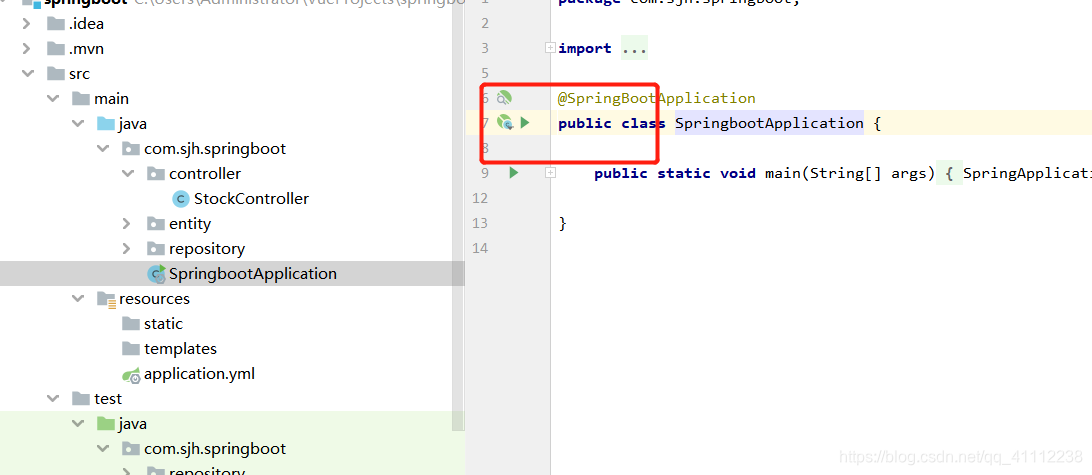The width and height of the screenshot is (1092, 475).
Task: Collapse the java folder under test
Action: click(77, 423)
